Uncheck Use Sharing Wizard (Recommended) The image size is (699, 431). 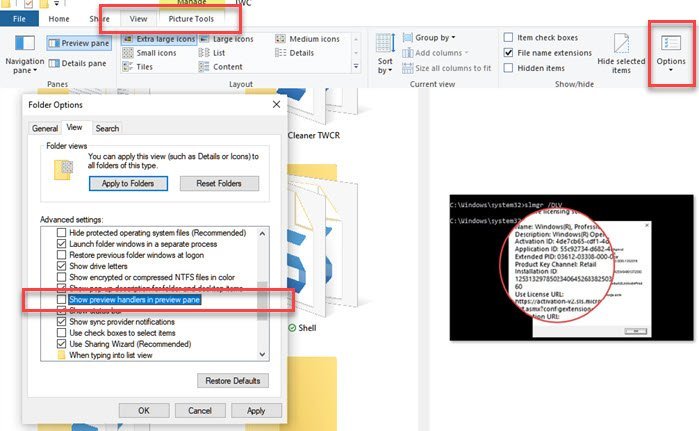(x=62, y=344)
